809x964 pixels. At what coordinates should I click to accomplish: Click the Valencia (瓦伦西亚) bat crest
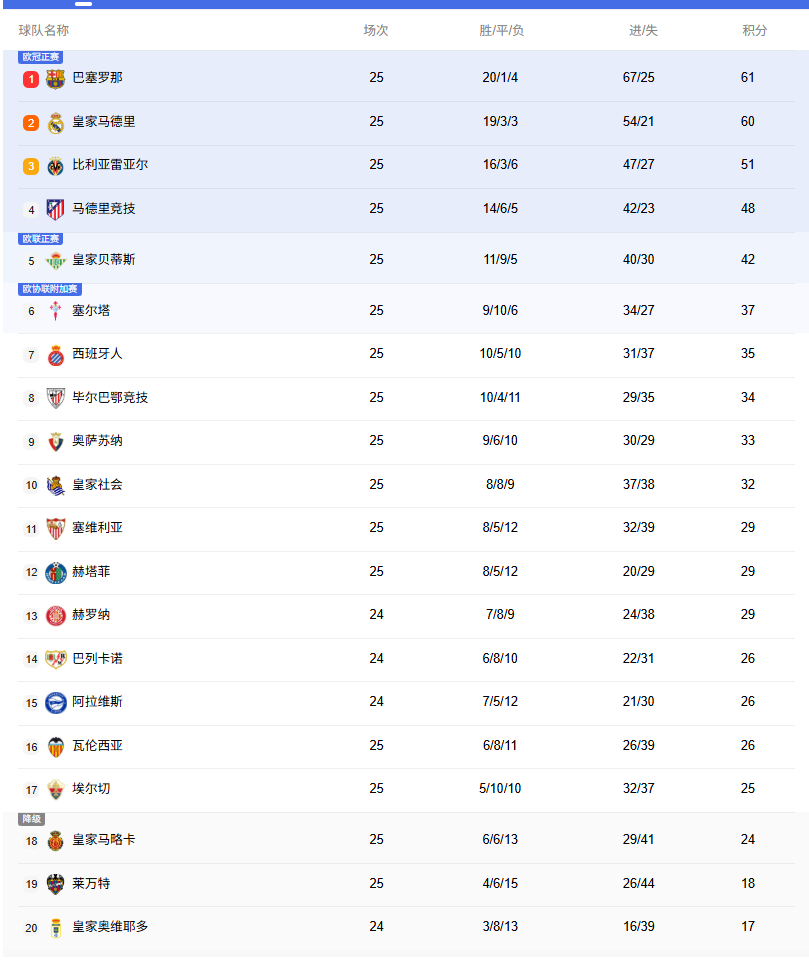pos(56,746)
